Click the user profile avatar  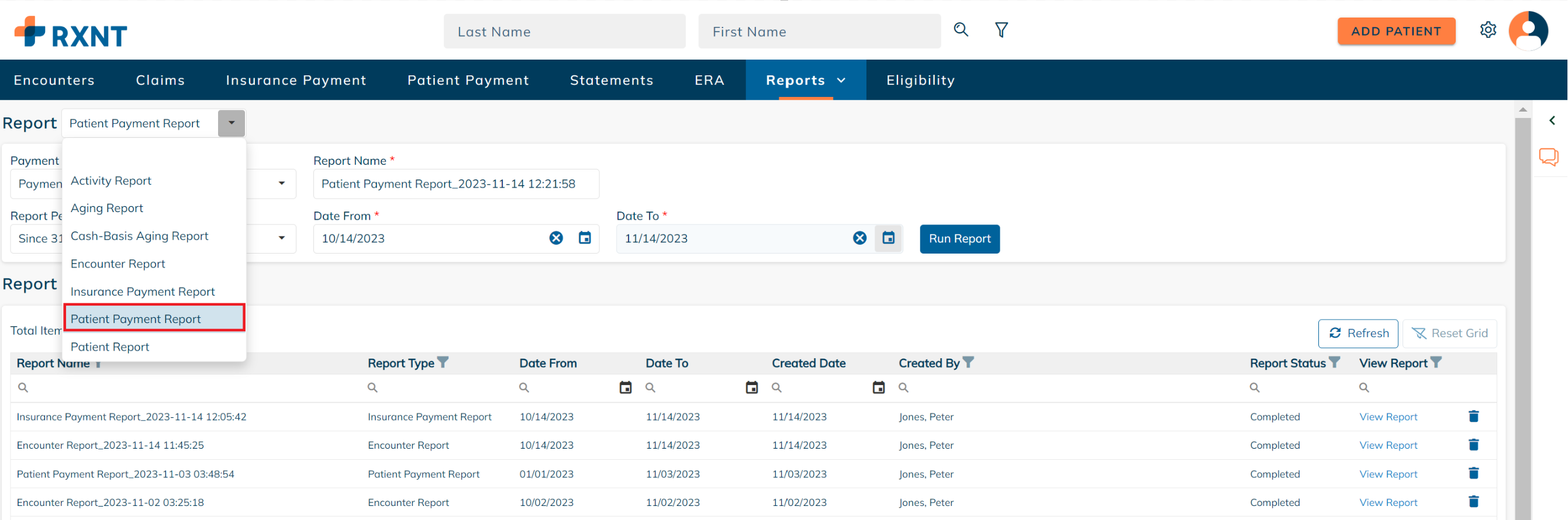pyautogui.click(x=1528, y=30)
